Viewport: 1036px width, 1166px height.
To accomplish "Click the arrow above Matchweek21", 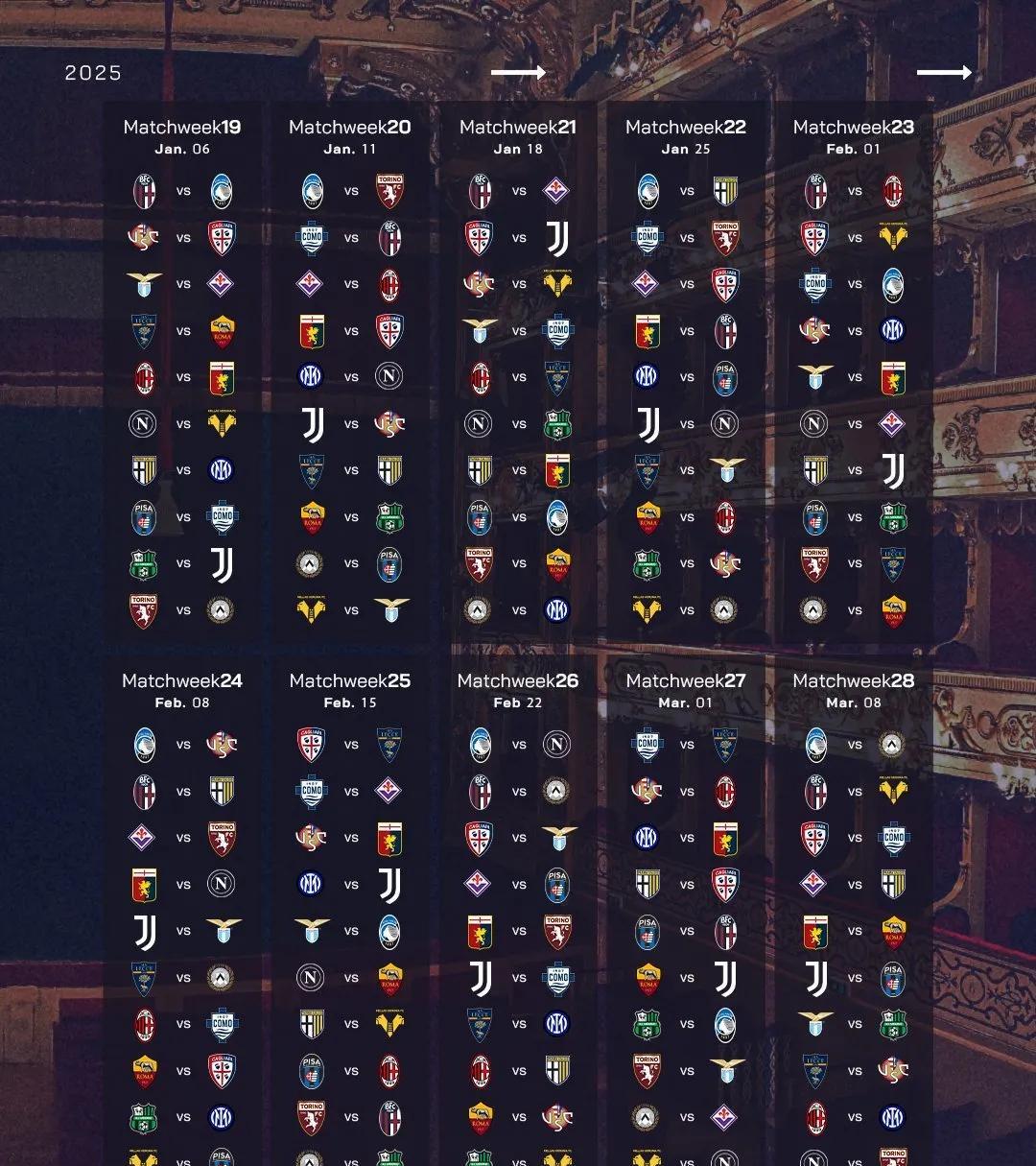I will point(518,73).
